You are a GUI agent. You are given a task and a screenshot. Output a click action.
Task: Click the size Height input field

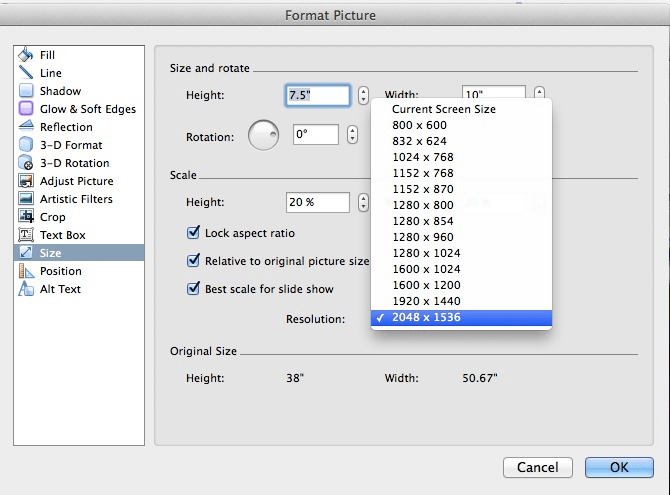318,96
